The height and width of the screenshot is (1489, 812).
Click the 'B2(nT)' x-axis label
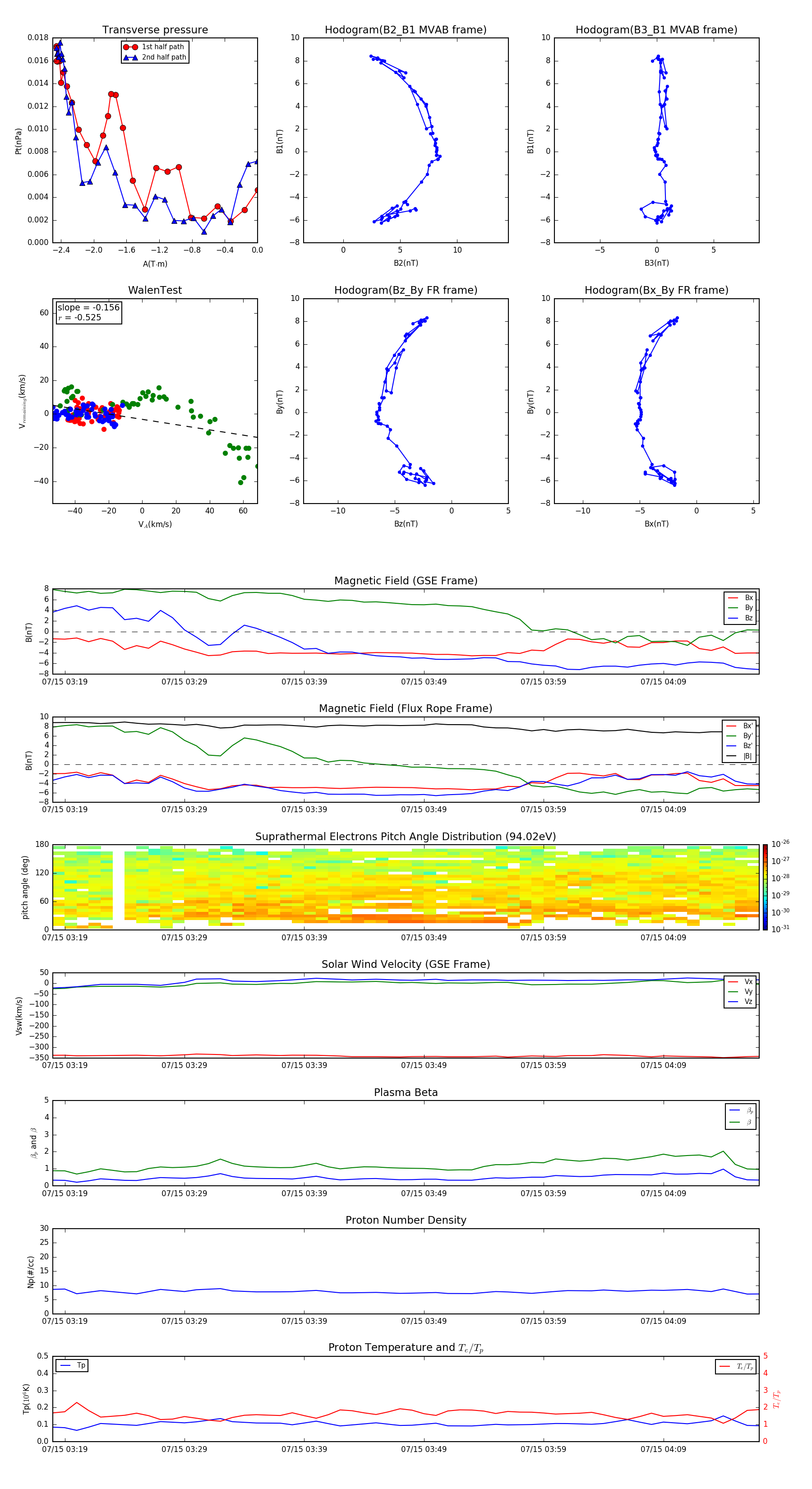click(x=406, y=263)
